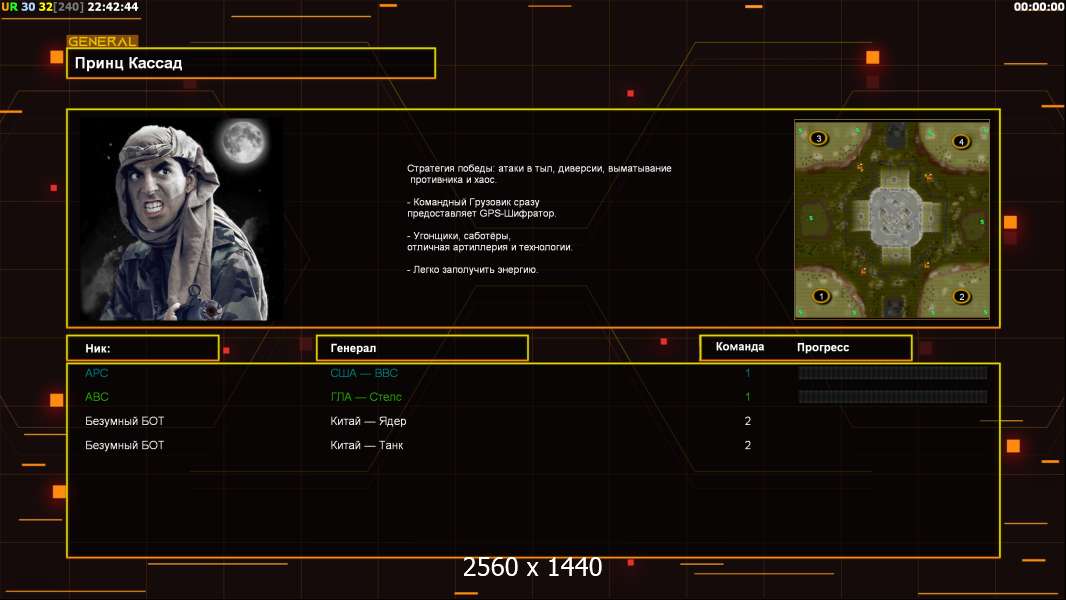
Task: Click team number of player ABC
Action: 747,397
